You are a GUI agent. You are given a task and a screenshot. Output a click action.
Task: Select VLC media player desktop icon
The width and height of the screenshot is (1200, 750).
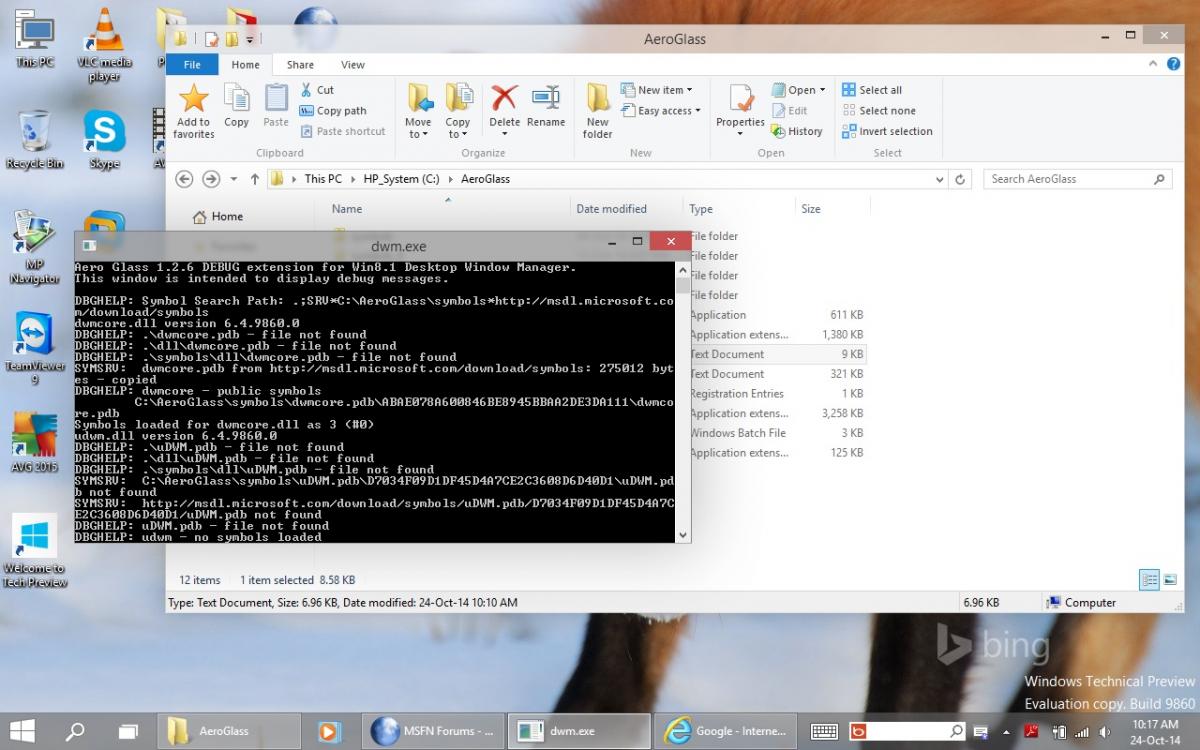click(104, 45)
